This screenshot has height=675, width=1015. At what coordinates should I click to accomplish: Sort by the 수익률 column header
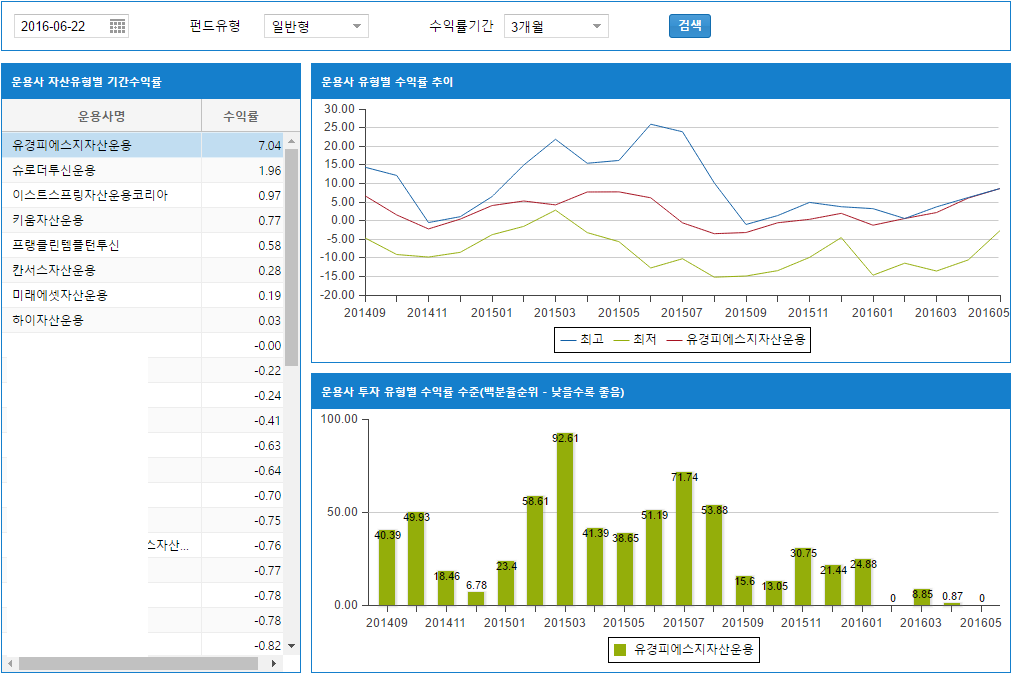(241, 116)
